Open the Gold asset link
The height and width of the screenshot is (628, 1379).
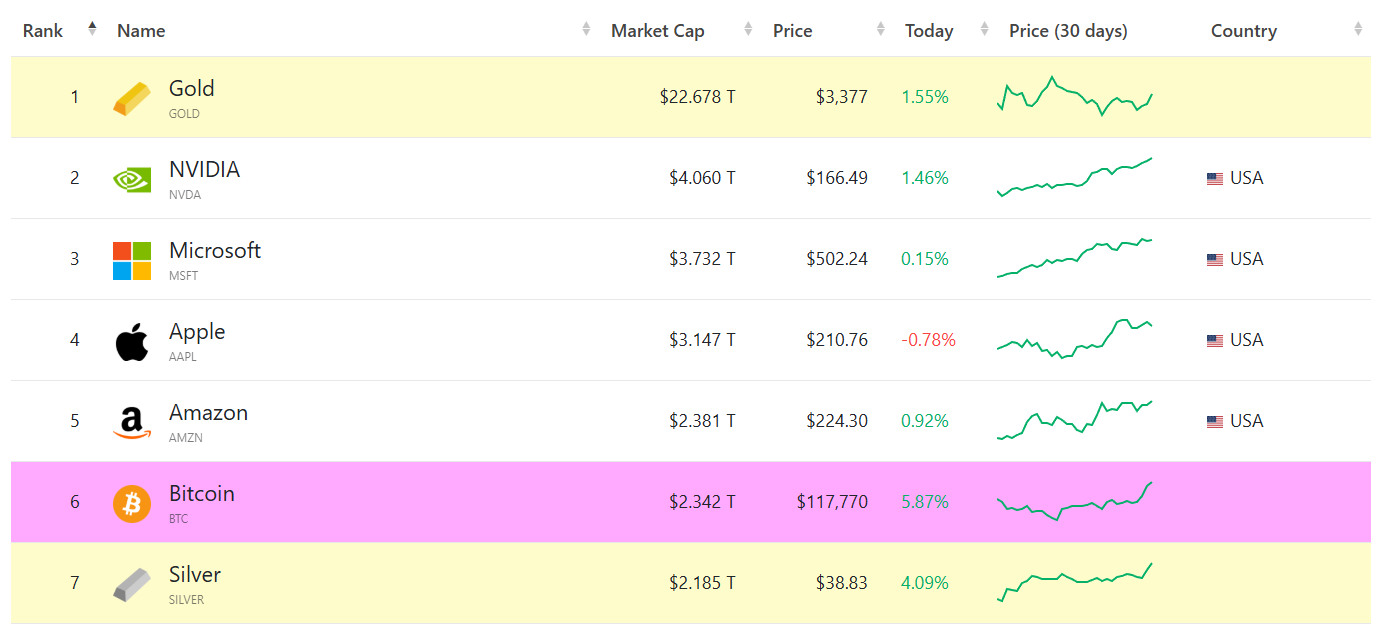(x=191, y=88)
